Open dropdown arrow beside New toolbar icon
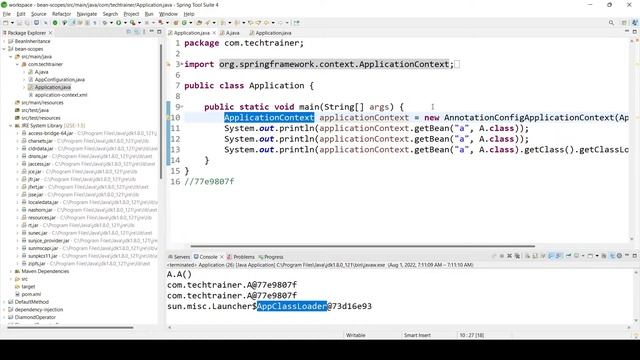This screenshot has height=360, width=640. click(x=12, y=23)
